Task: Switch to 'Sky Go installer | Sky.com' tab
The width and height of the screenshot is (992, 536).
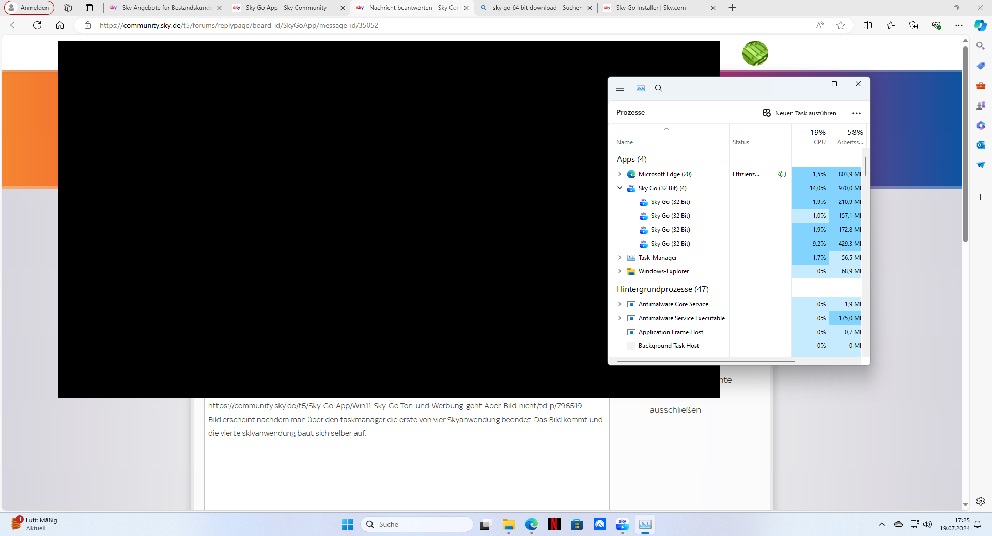Action: click(x=659, y=8)
